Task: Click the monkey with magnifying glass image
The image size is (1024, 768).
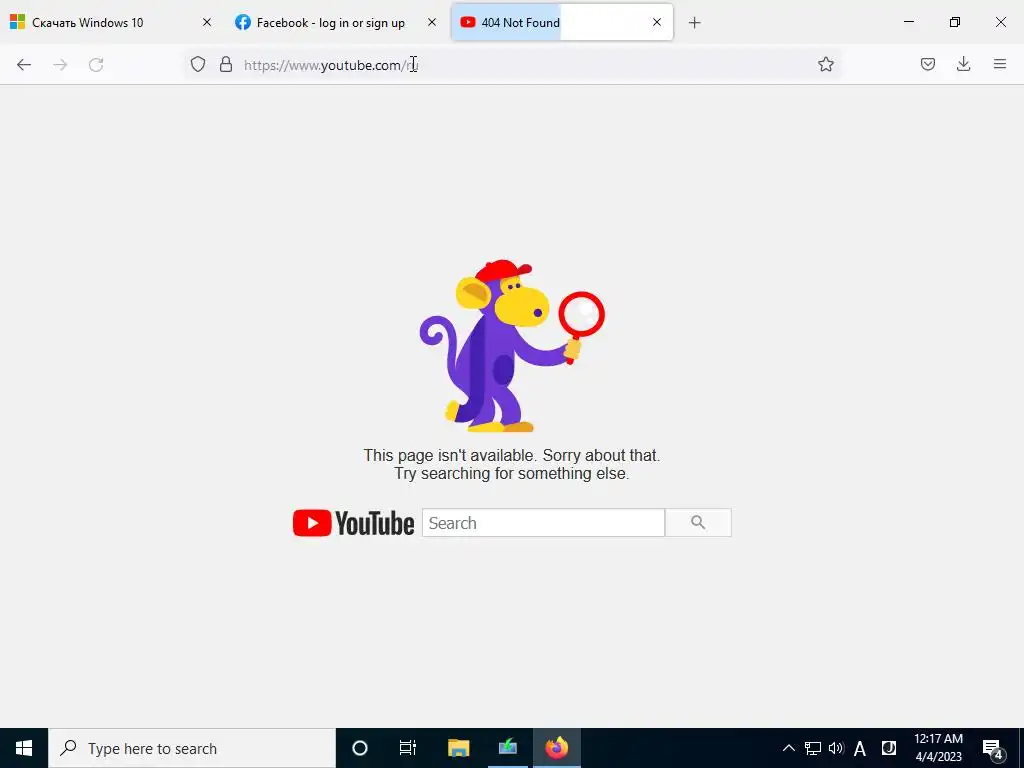Action: point(512,345)
